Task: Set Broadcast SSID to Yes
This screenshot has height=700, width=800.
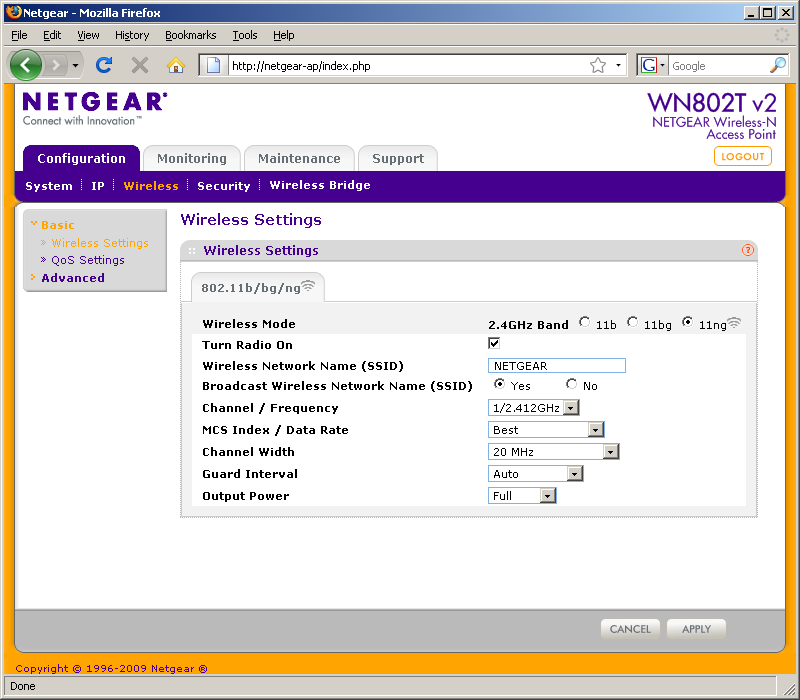Action: [499, 384]
